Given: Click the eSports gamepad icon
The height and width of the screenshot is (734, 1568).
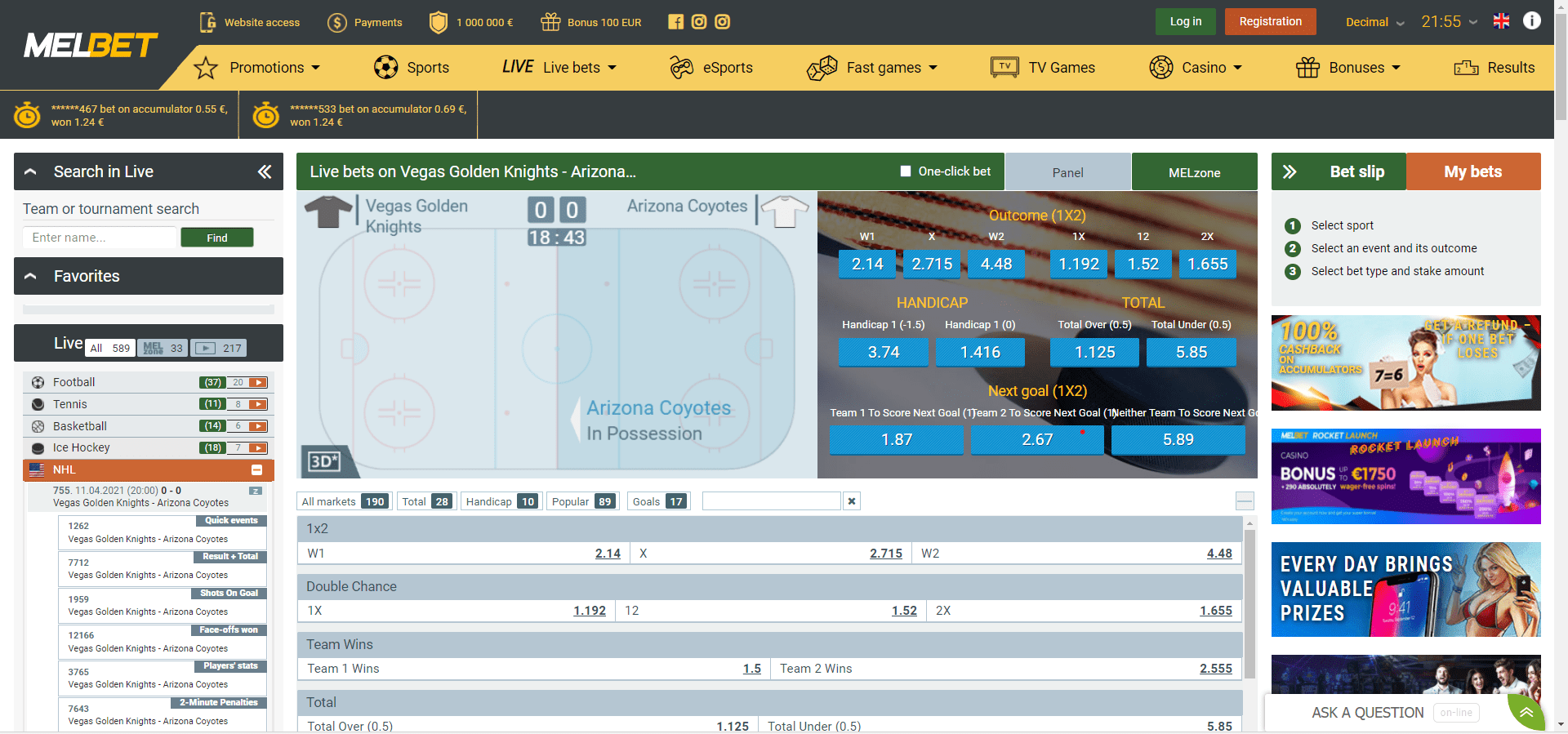Looking at the screenshot, I should tap(682, 68).
